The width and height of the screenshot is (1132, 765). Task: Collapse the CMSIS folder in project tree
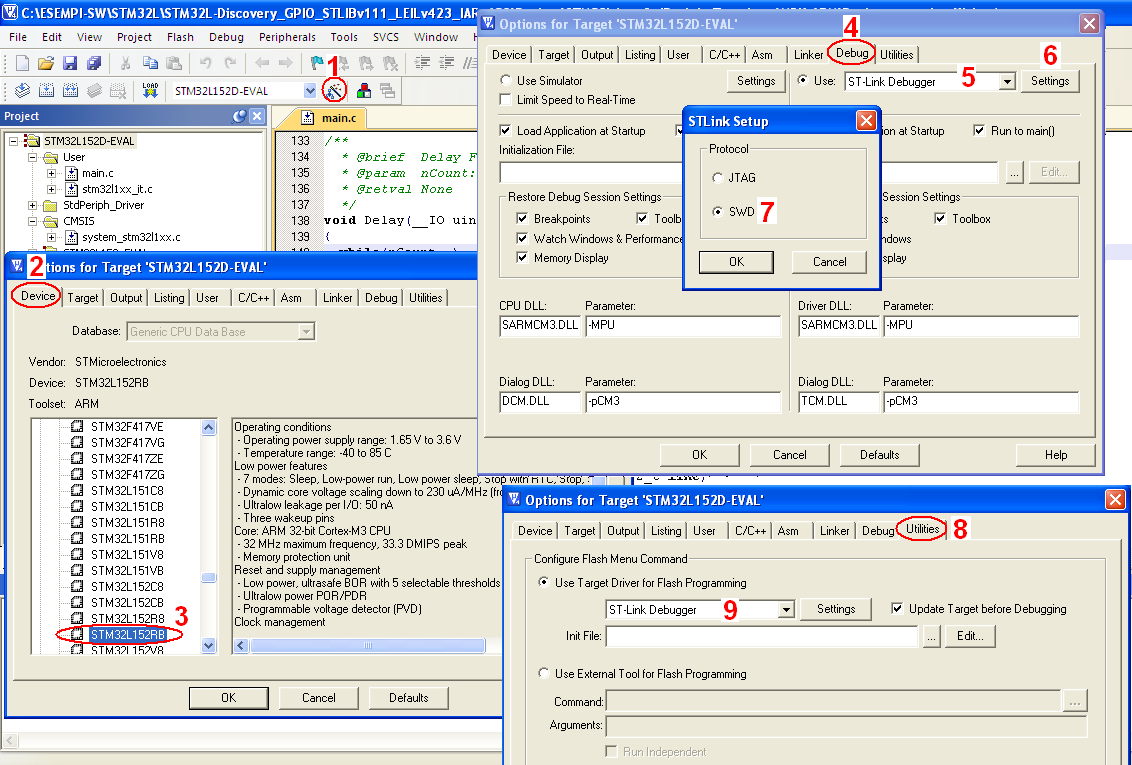click(32, 221)
